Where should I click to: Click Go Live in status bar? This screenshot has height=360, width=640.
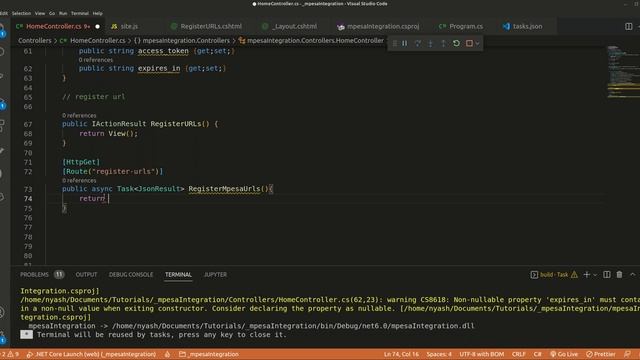564,354
